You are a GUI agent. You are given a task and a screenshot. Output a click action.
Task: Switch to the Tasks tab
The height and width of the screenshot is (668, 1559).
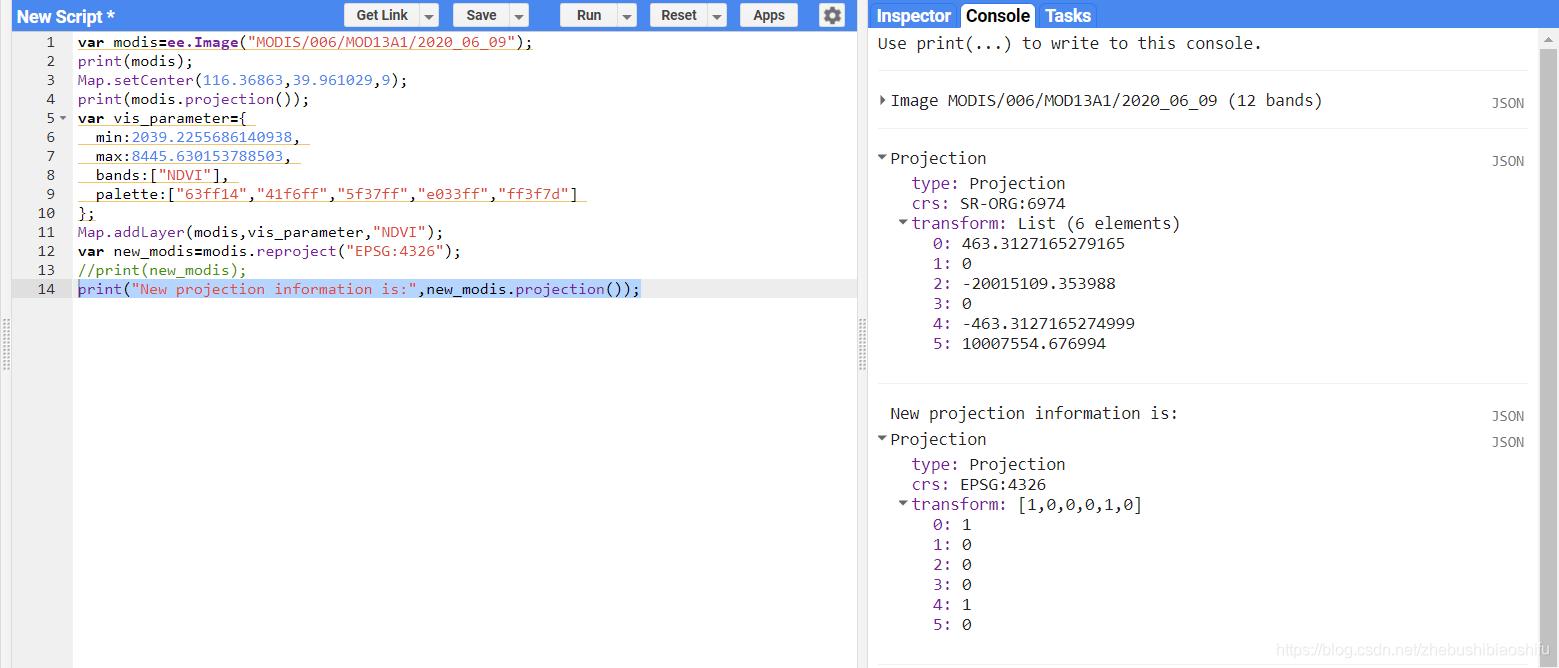tap(1067, 16)
